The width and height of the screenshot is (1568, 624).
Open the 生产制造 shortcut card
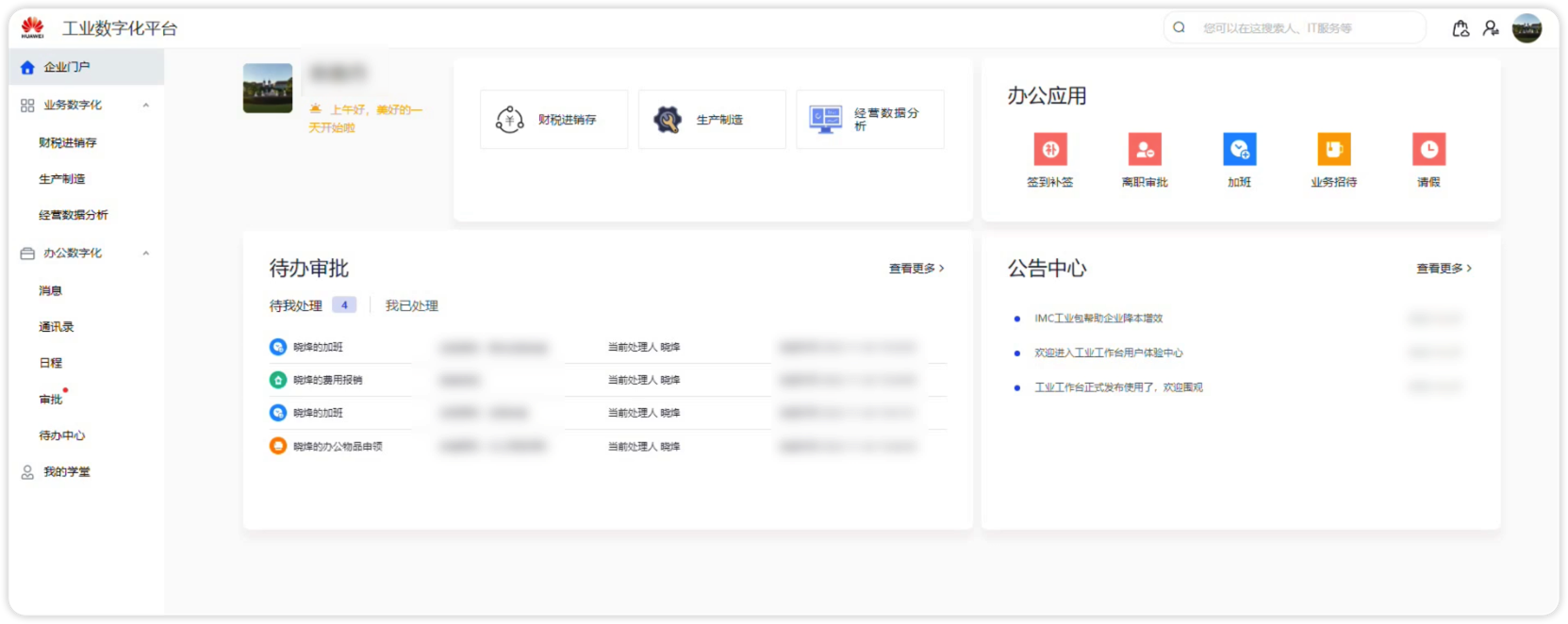(712, 120)
